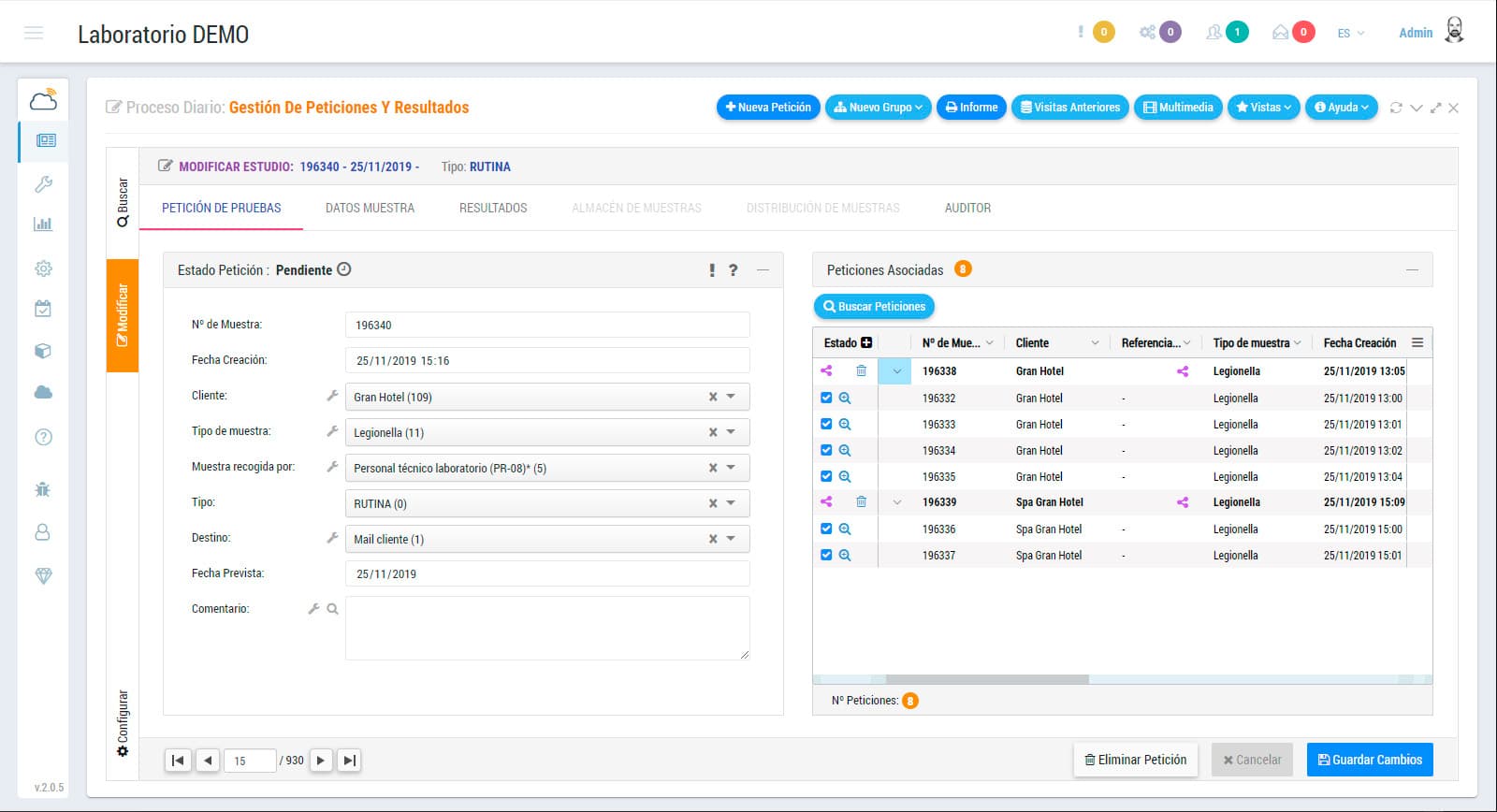The width and height of the screenshot is (1497, 812).
Task: Open the user profile sidebar icon
Action: pyautogui.click(x=43, y=532)
